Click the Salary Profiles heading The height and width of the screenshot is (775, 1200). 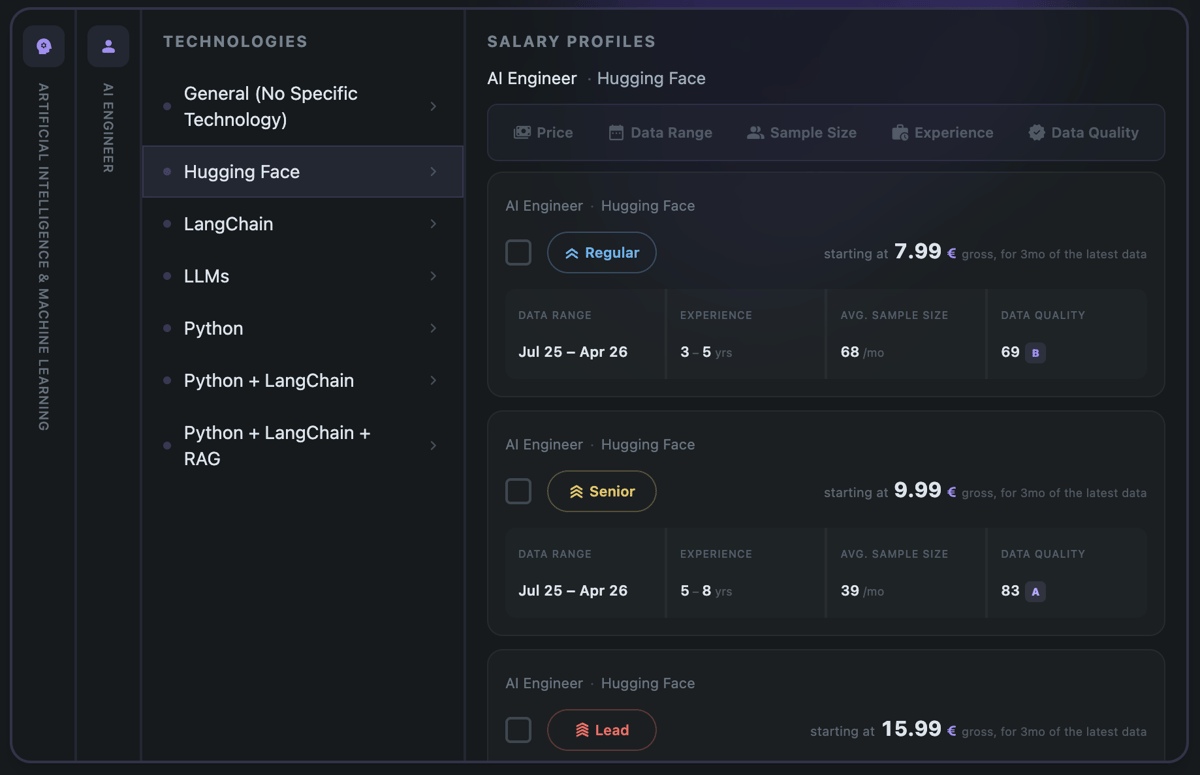click(571, 41)
